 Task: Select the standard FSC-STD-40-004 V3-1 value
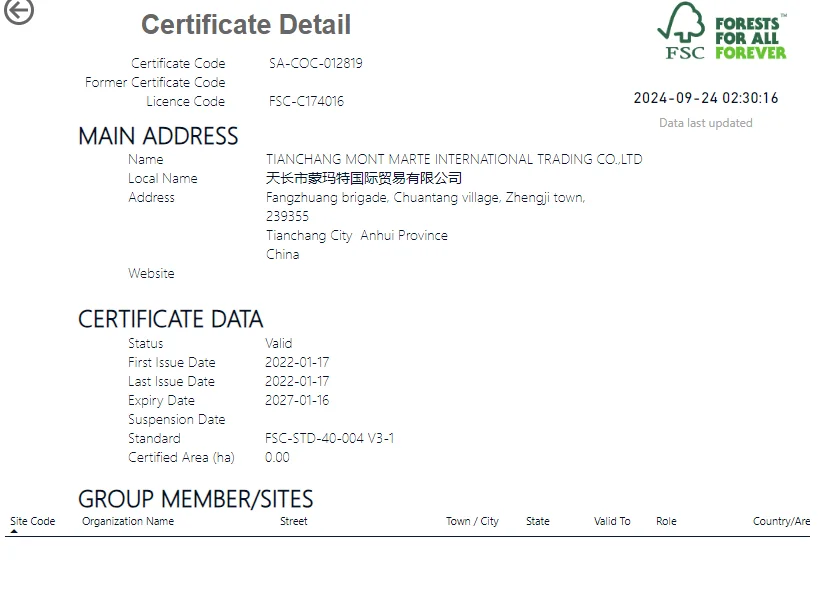tap(329, 438)
